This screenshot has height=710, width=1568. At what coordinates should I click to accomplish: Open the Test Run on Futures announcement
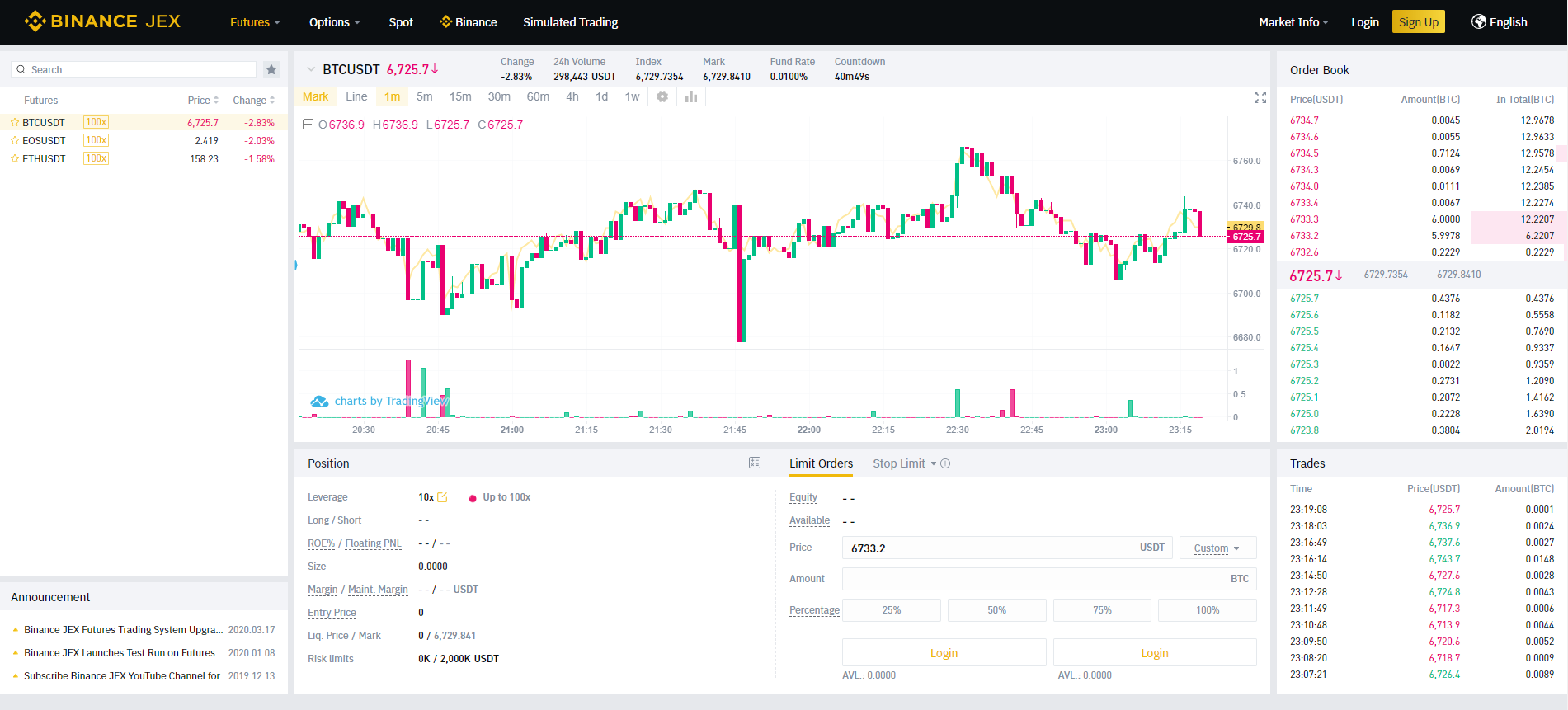coord(124,653)
